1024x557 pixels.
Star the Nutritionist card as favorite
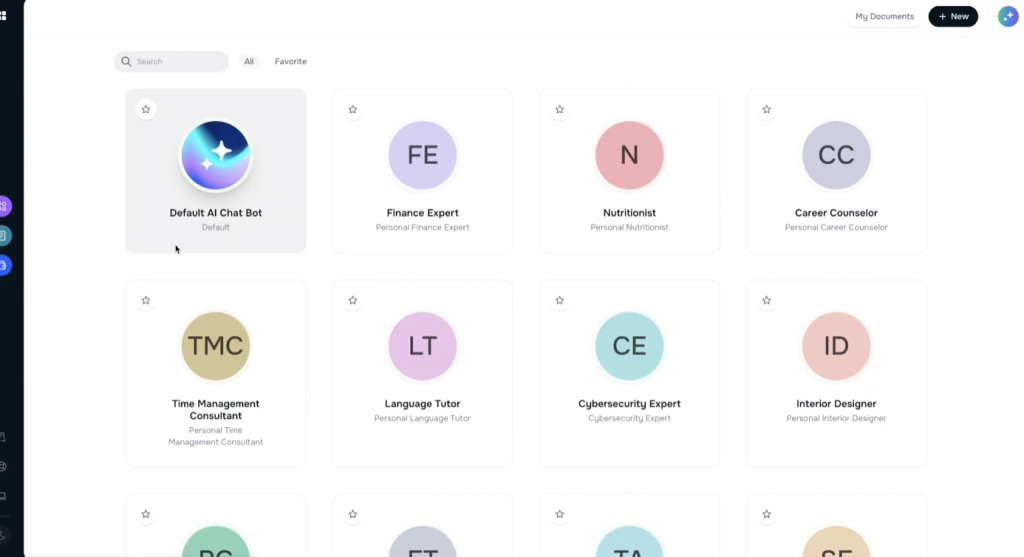tap(560, 109)
